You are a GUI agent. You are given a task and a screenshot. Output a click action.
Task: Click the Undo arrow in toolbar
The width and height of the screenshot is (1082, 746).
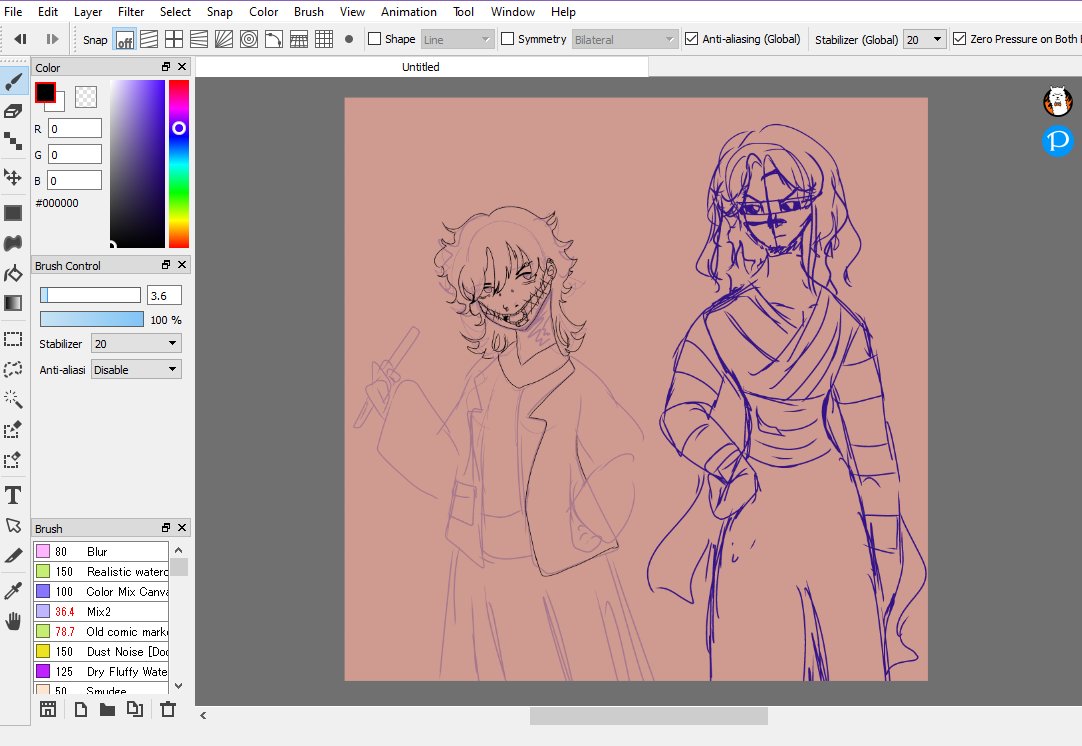[21, 39]
